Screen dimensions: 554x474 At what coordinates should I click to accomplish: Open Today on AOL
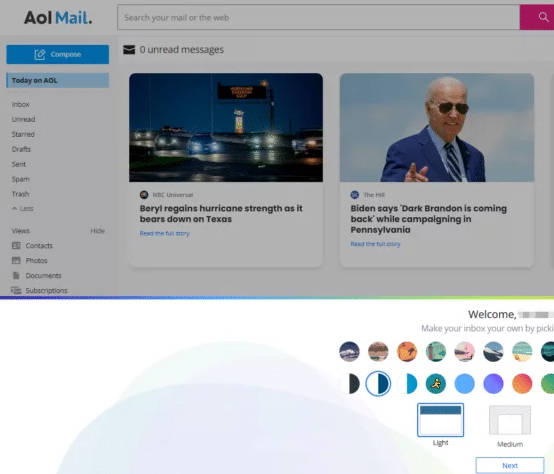tap(58, 81)
